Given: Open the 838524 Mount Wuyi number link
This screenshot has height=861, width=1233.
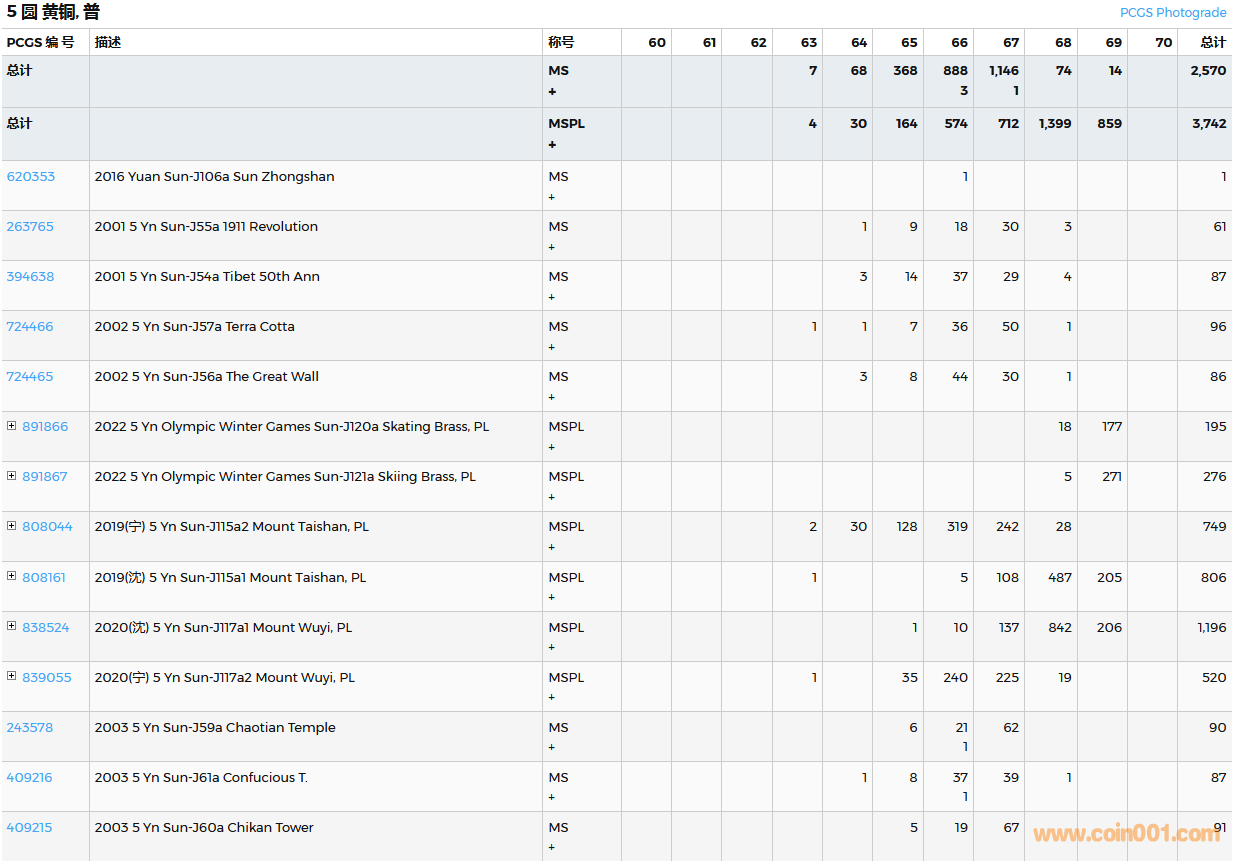Looking at the screenshot, I should [x=46, y=628].
